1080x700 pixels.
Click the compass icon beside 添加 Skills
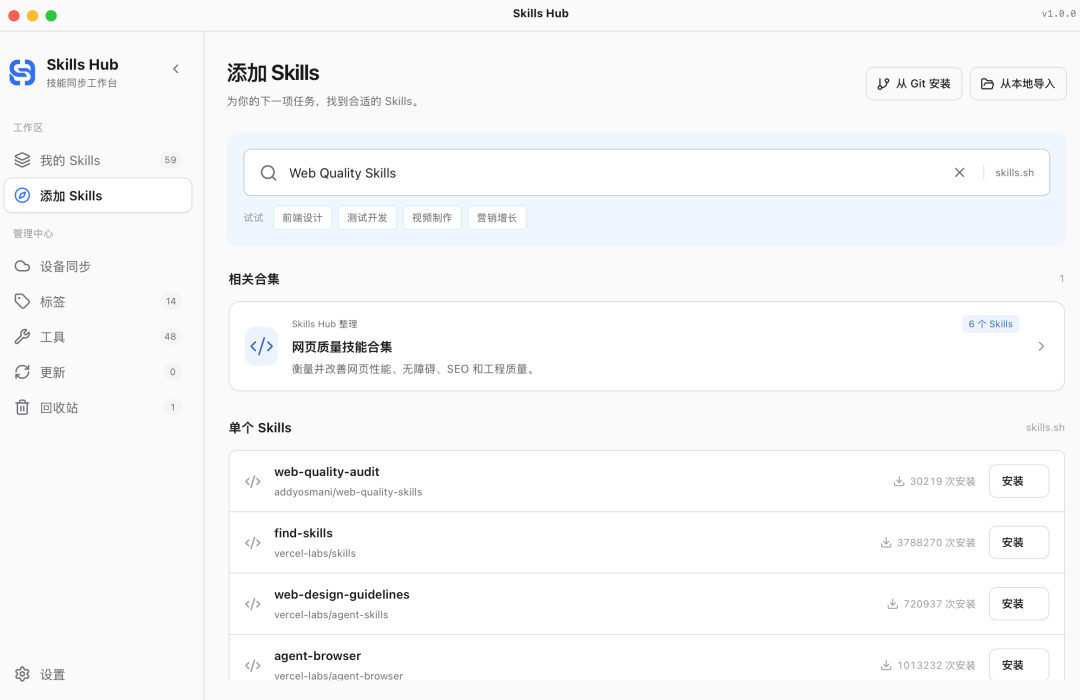coord(22,196)
